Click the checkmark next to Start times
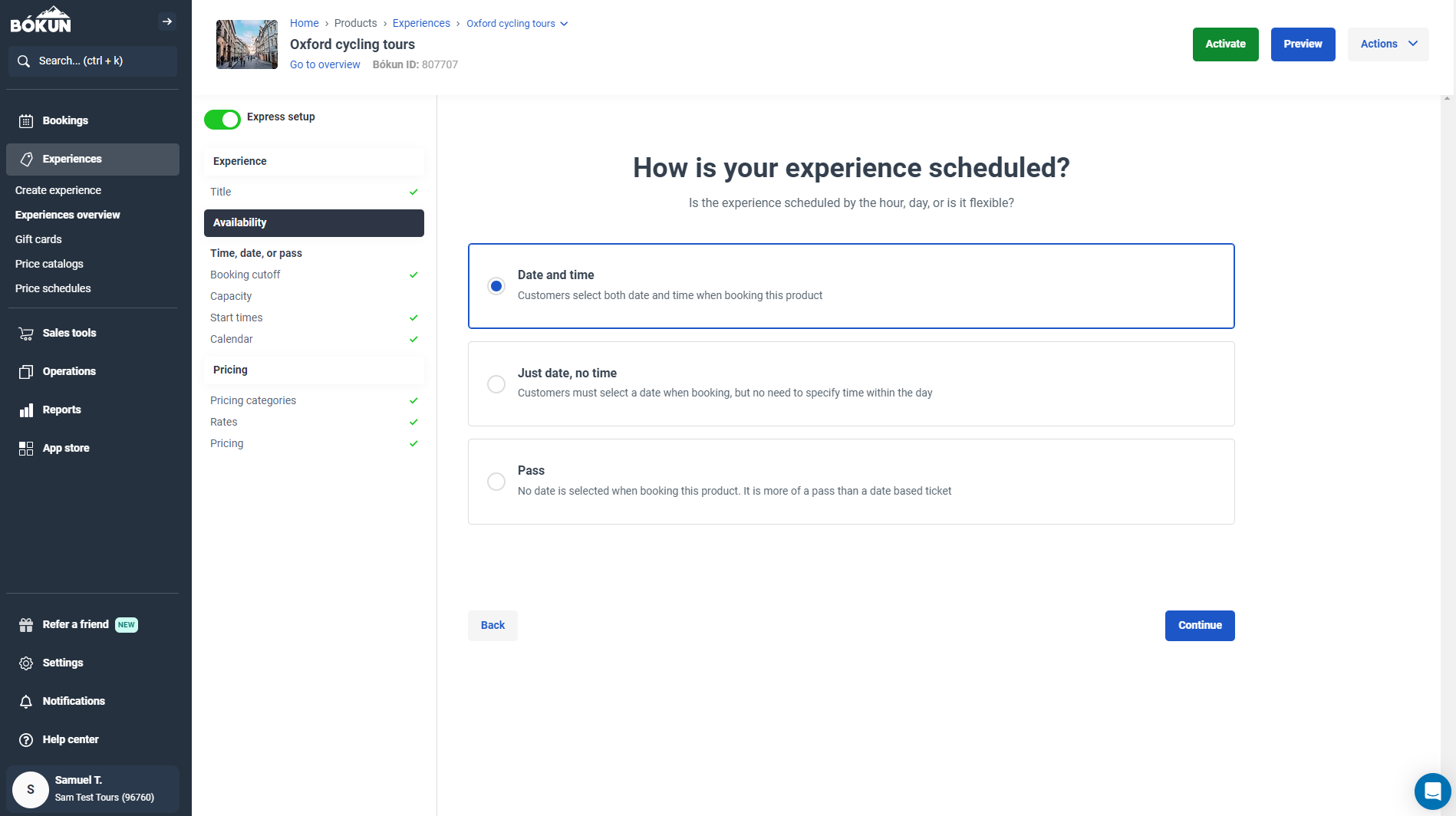1456x816 pixels. (x=413, y=318)
